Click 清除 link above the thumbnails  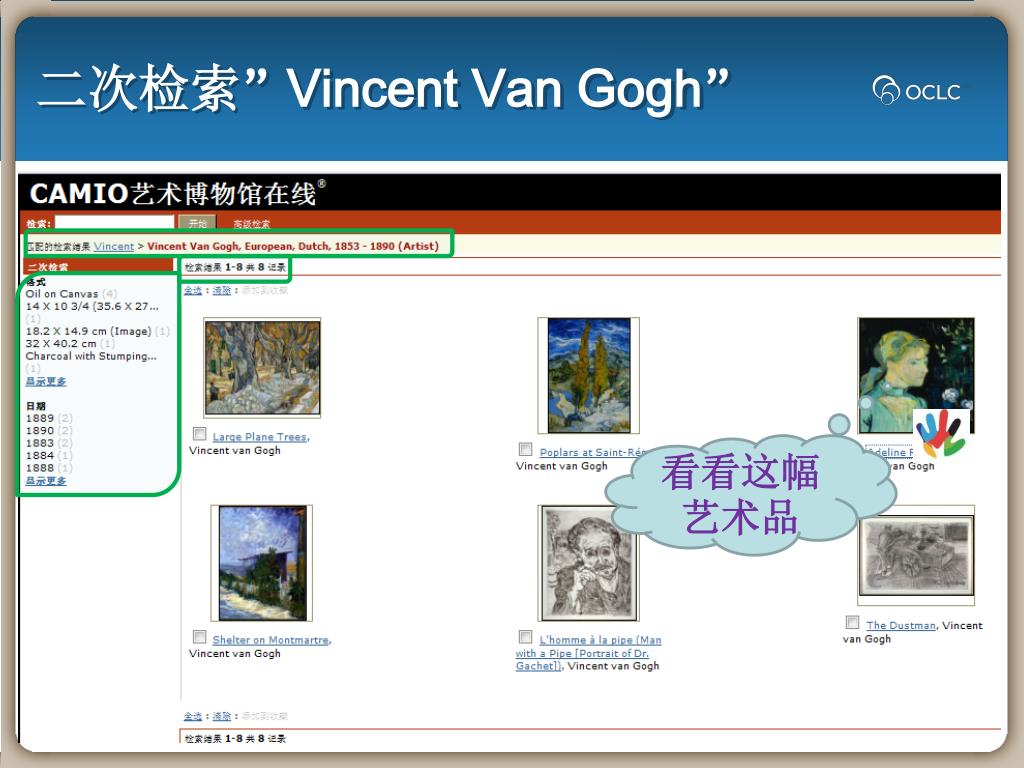221,291
